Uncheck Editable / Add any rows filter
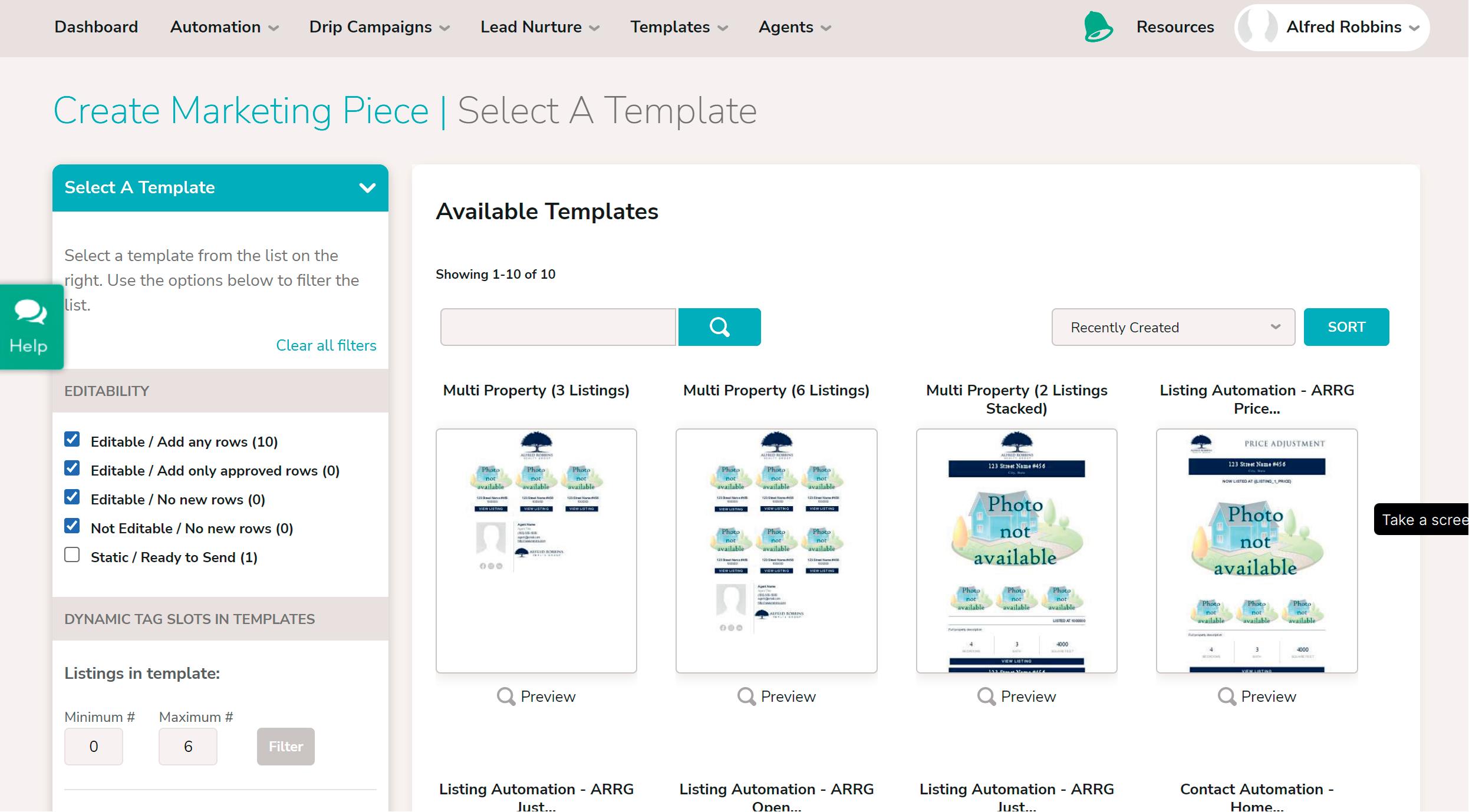1469x812 pixels. (x=72, y=439)
